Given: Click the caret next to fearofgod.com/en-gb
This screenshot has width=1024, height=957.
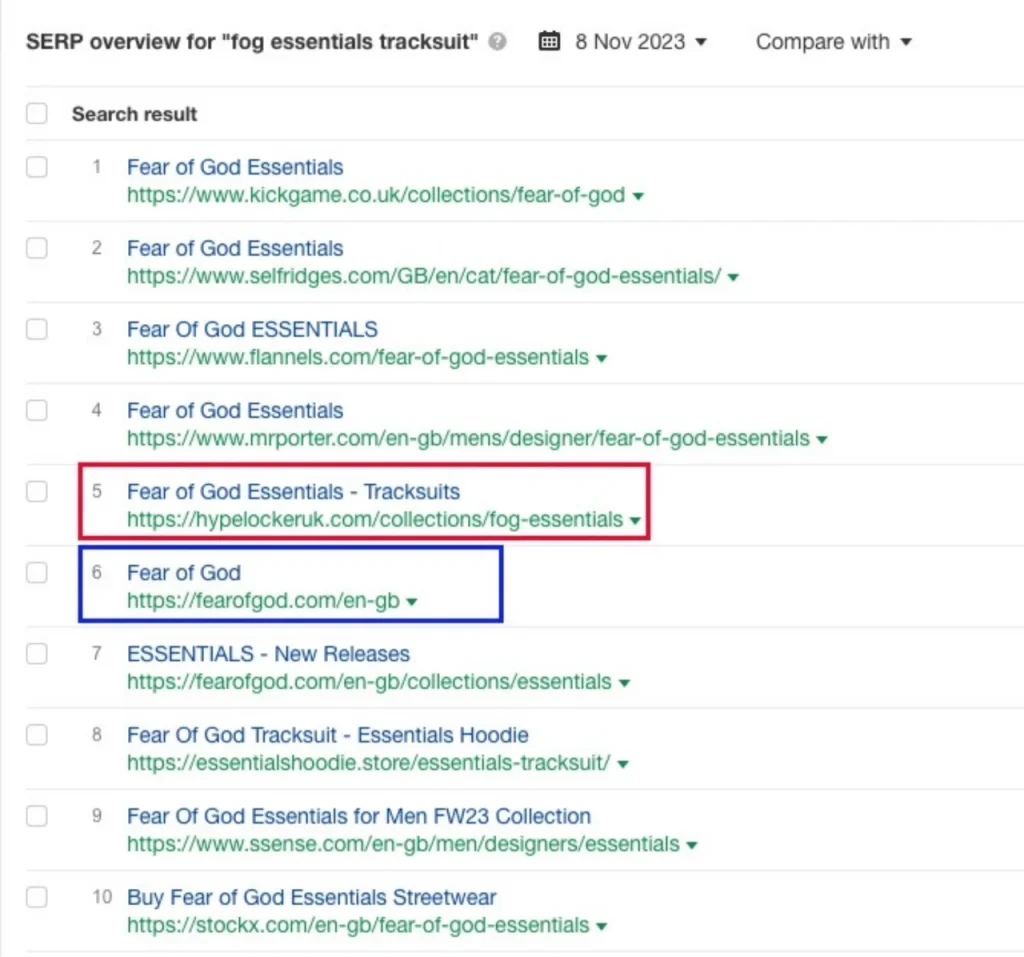Looking at the screenshot, I should pyautogui.click(x=411, y=602).
